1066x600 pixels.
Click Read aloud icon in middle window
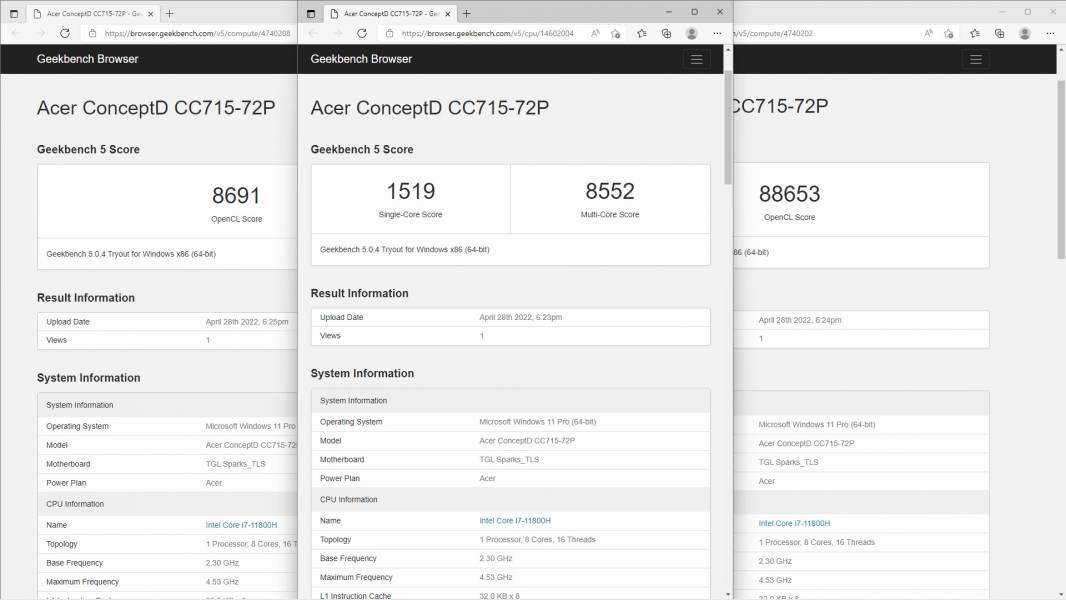[x=596, y=33]
